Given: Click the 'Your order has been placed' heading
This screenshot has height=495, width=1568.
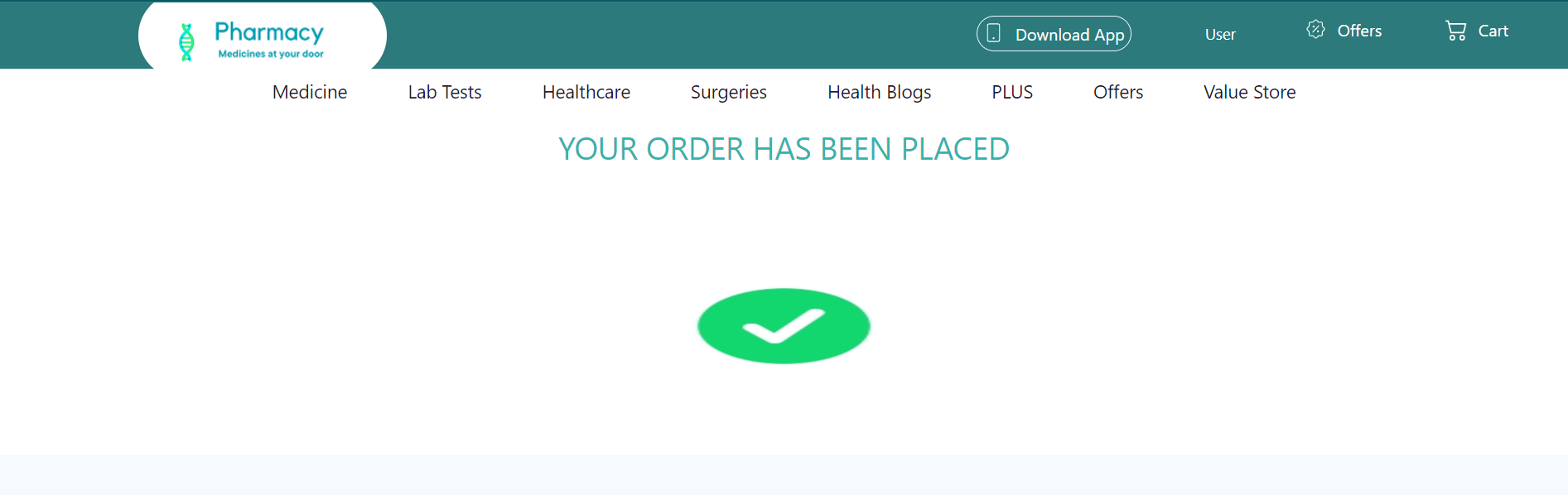Looking at the screenshot, I should (x=784, y=149).
